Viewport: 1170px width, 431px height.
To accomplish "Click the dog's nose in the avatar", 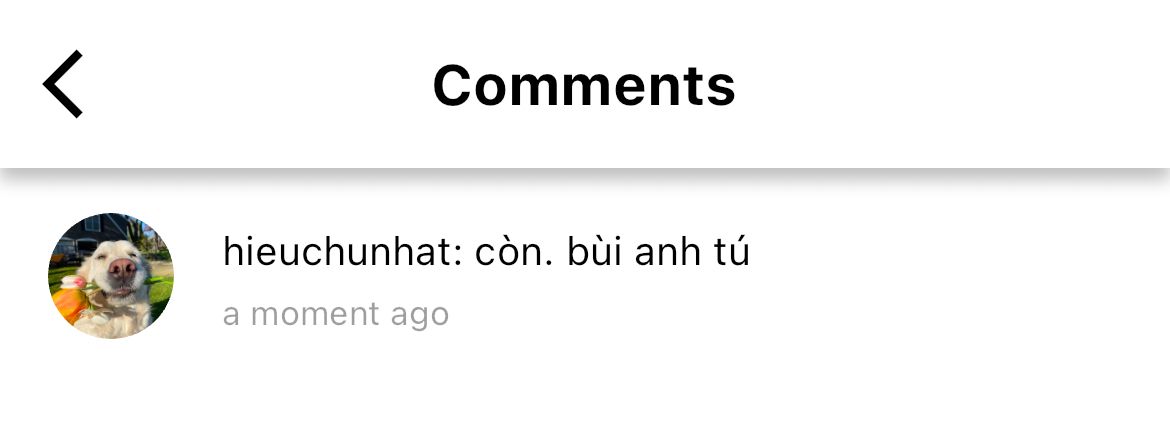I will pyautogui.click(x=122, y=268).
